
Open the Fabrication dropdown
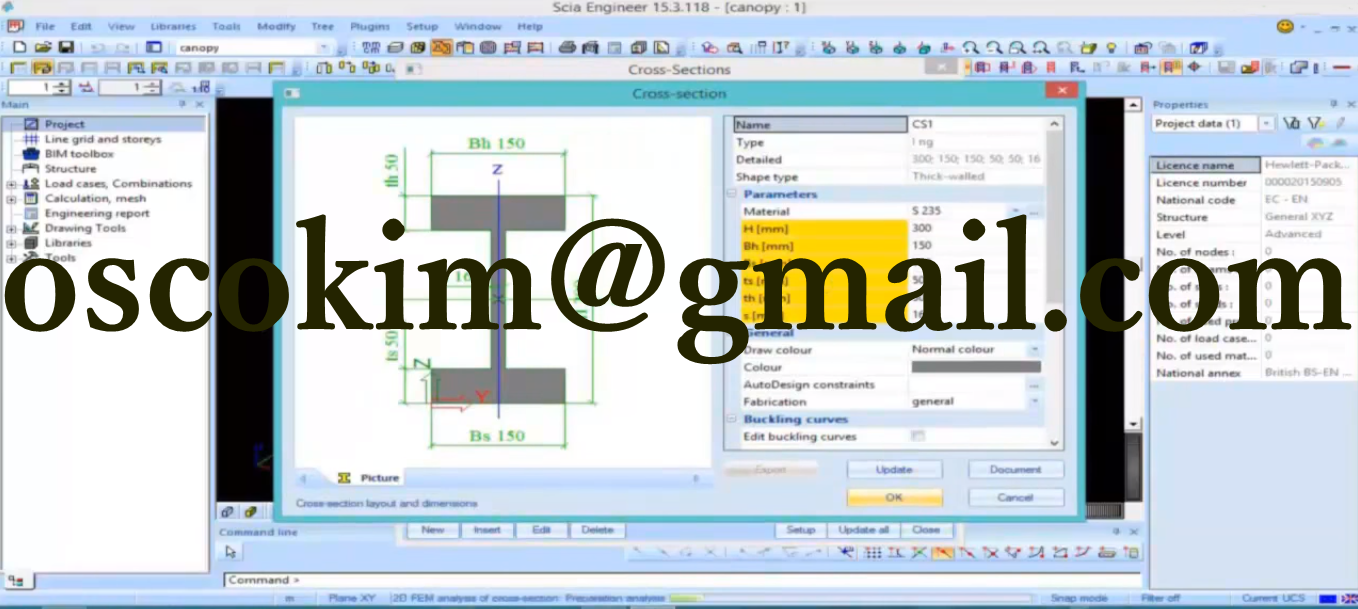tap(1034, 402)
